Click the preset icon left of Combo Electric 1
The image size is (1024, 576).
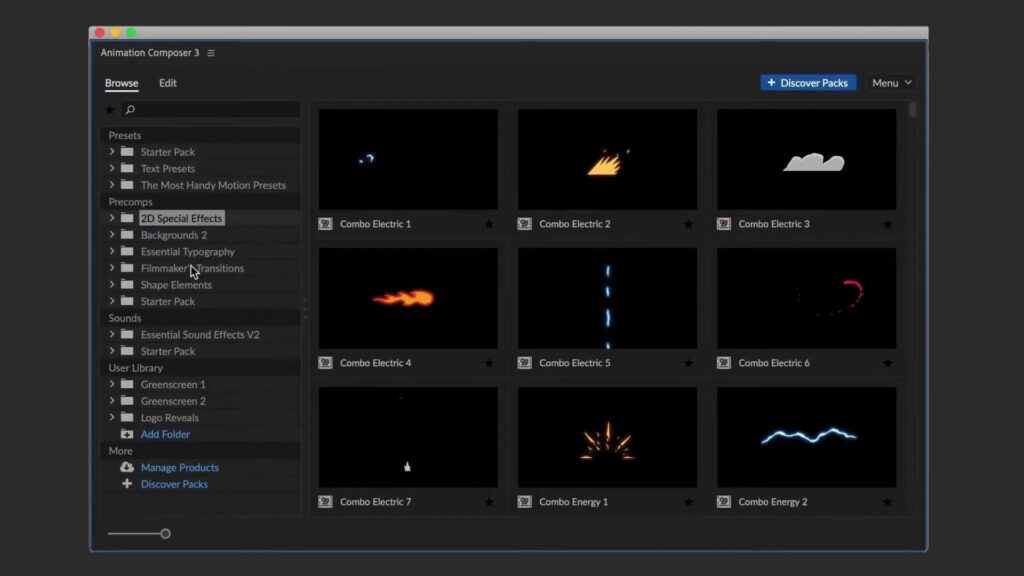325,224
